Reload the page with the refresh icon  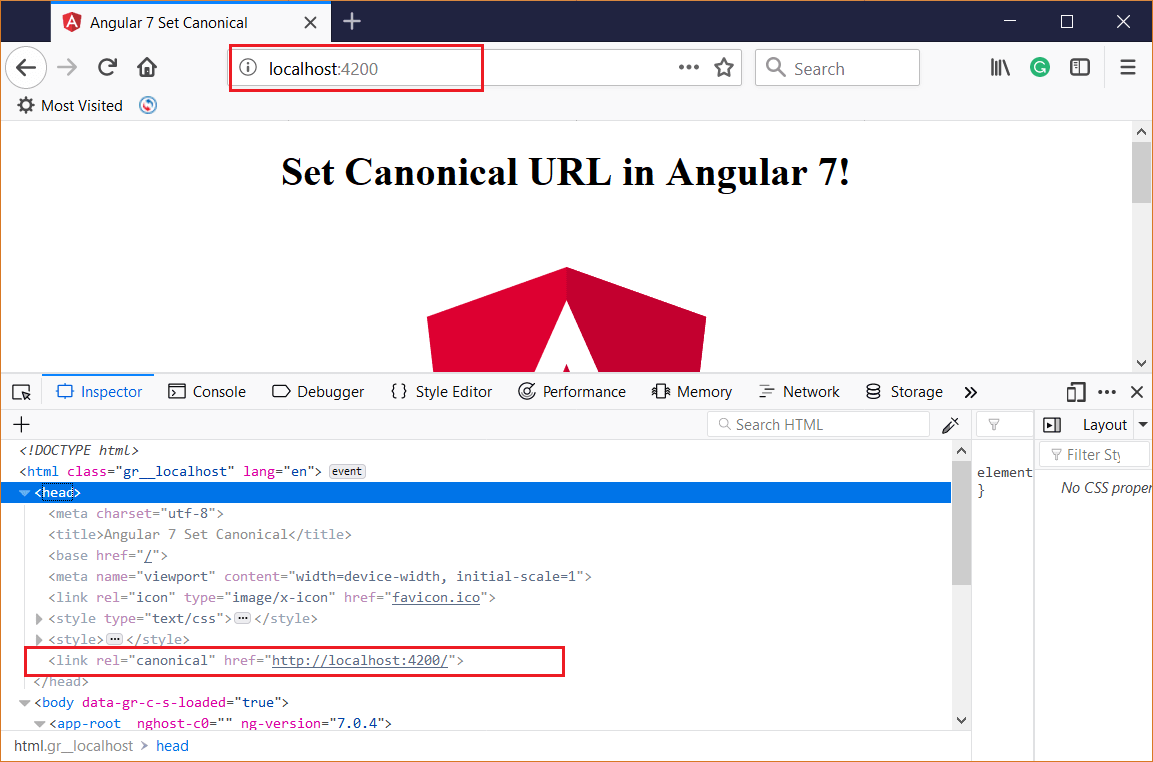coord(107,68)
